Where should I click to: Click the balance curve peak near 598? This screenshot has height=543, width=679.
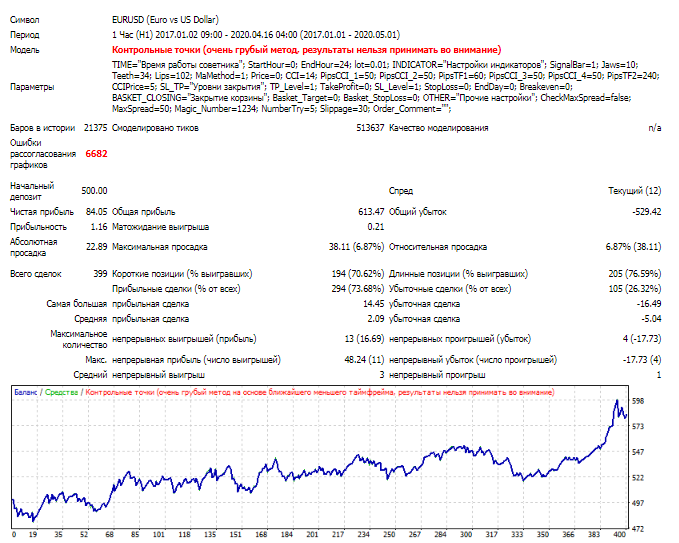pos(617,401)
